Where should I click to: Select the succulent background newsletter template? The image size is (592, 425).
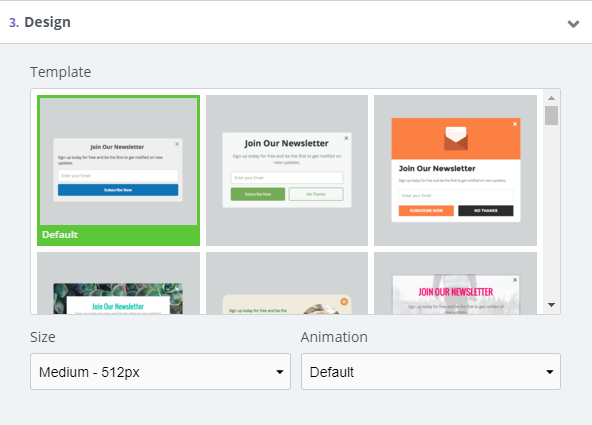tap(118, 283)
